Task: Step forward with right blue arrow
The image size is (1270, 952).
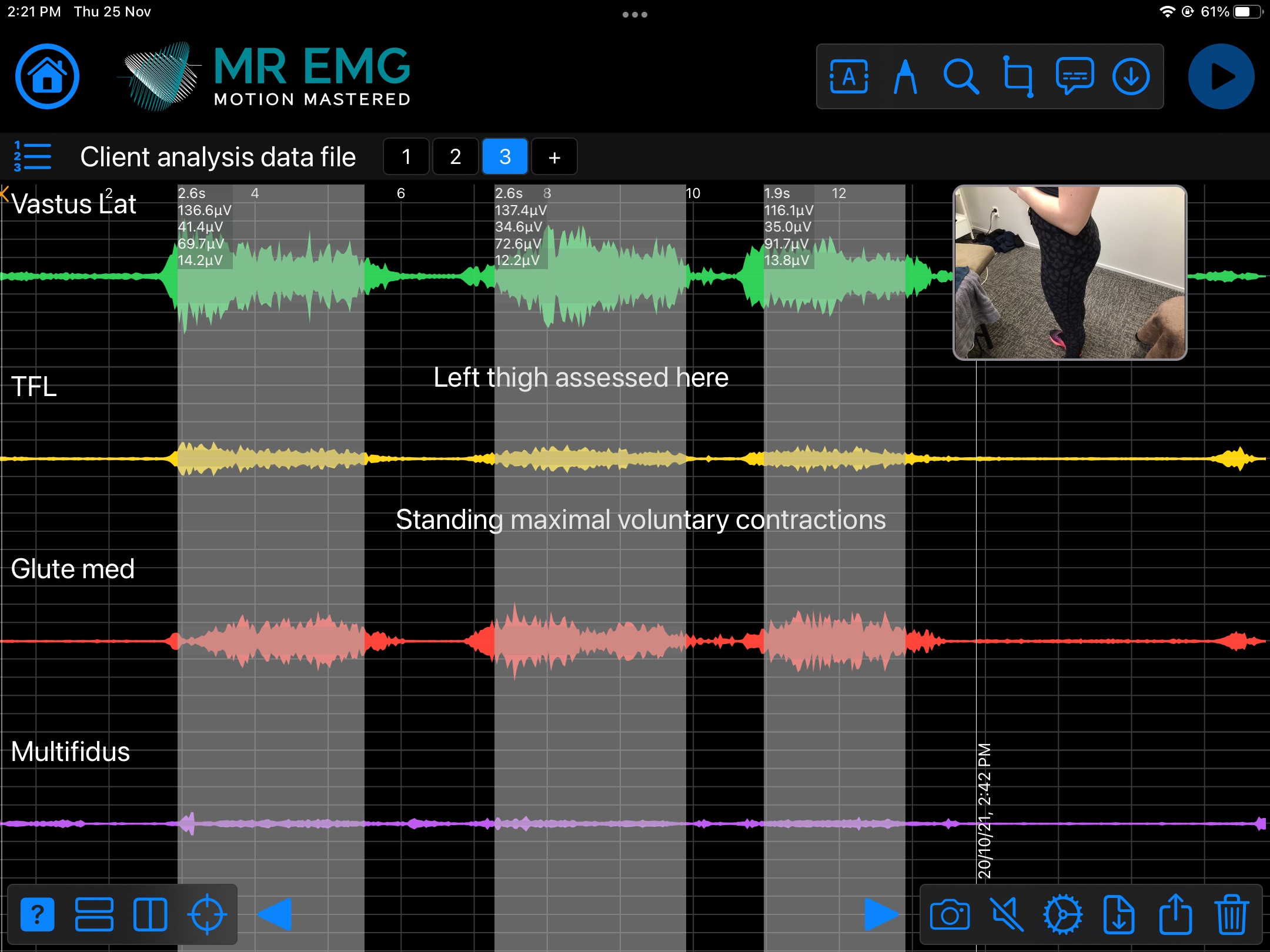Action: coord(881,914)
